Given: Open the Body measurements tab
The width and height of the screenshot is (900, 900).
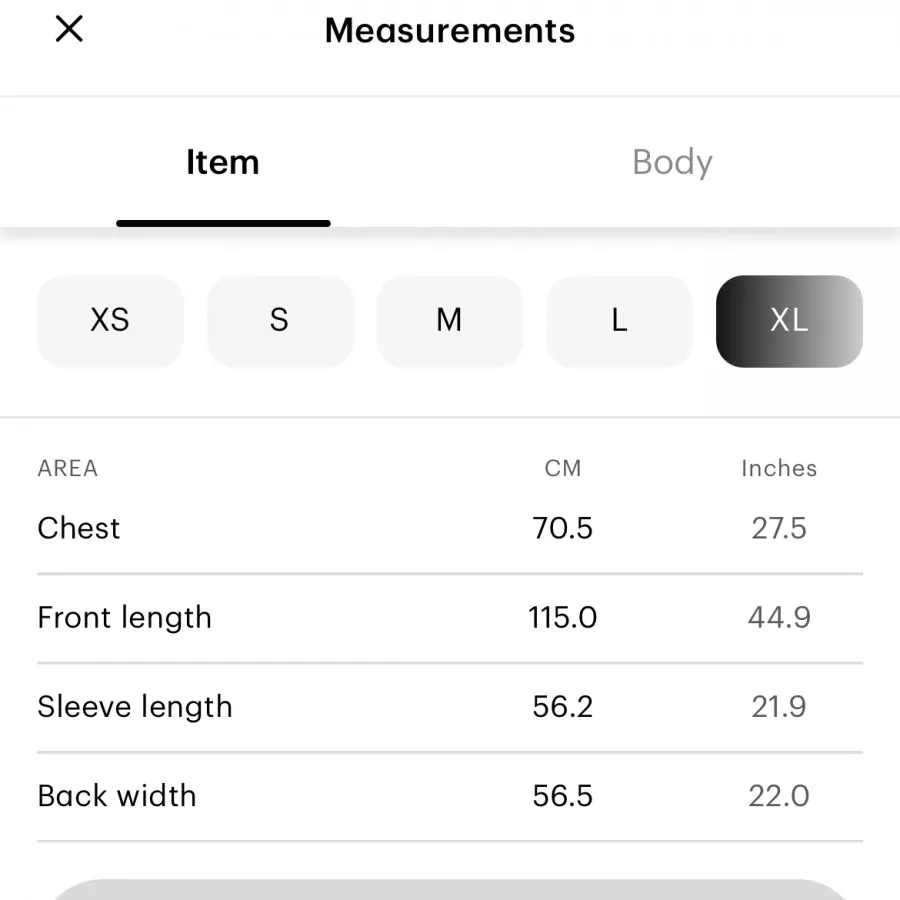Looking at the screenshot, I should click(x=672, y=163).
